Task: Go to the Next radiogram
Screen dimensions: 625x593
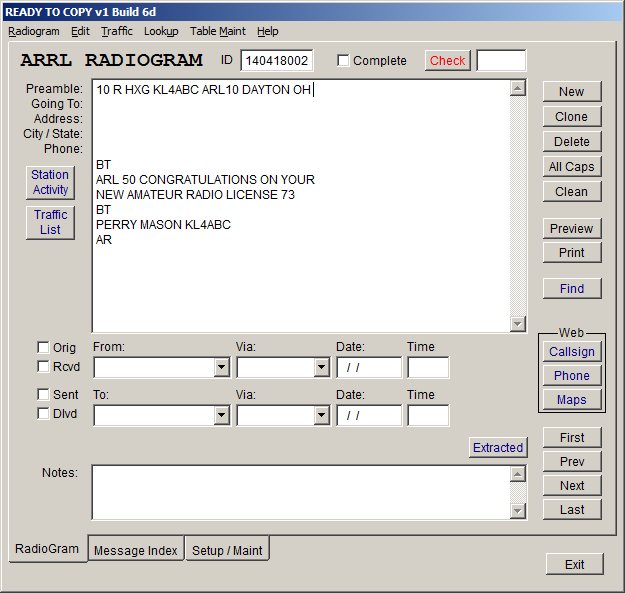Action: [x=572, y=485]
